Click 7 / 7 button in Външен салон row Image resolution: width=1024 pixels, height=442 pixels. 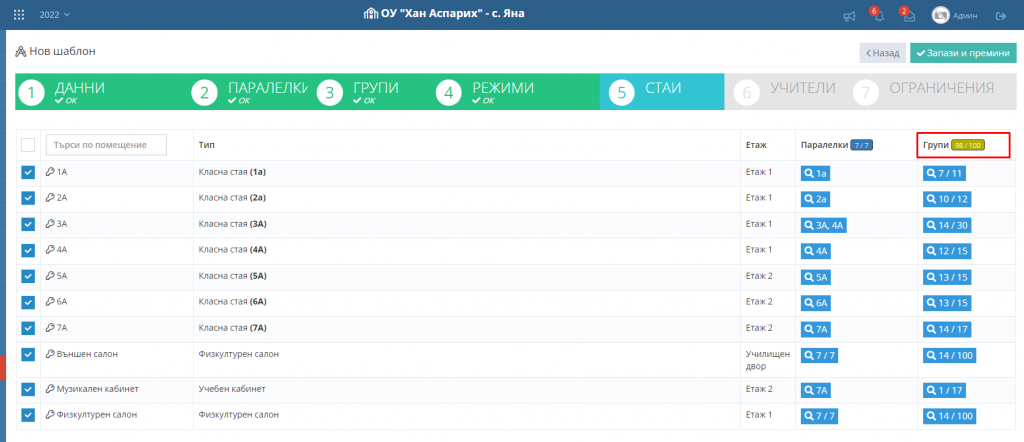pyautogui.click(x=821, y=356)
